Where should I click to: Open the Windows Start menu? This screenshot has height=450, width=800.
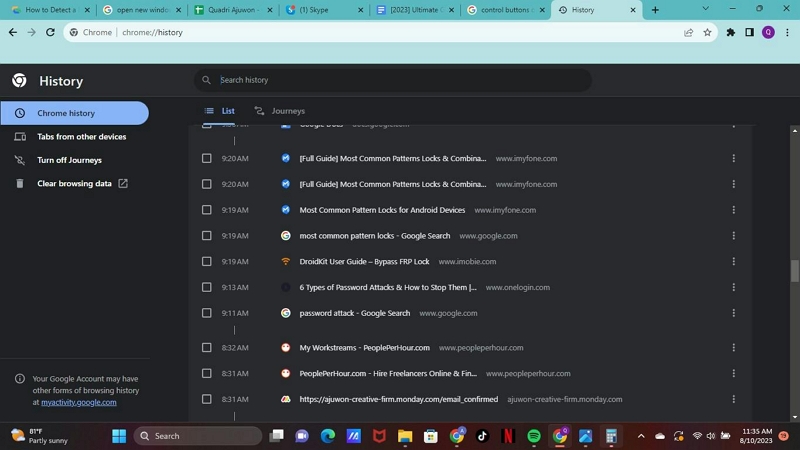[x=119, y=436]
